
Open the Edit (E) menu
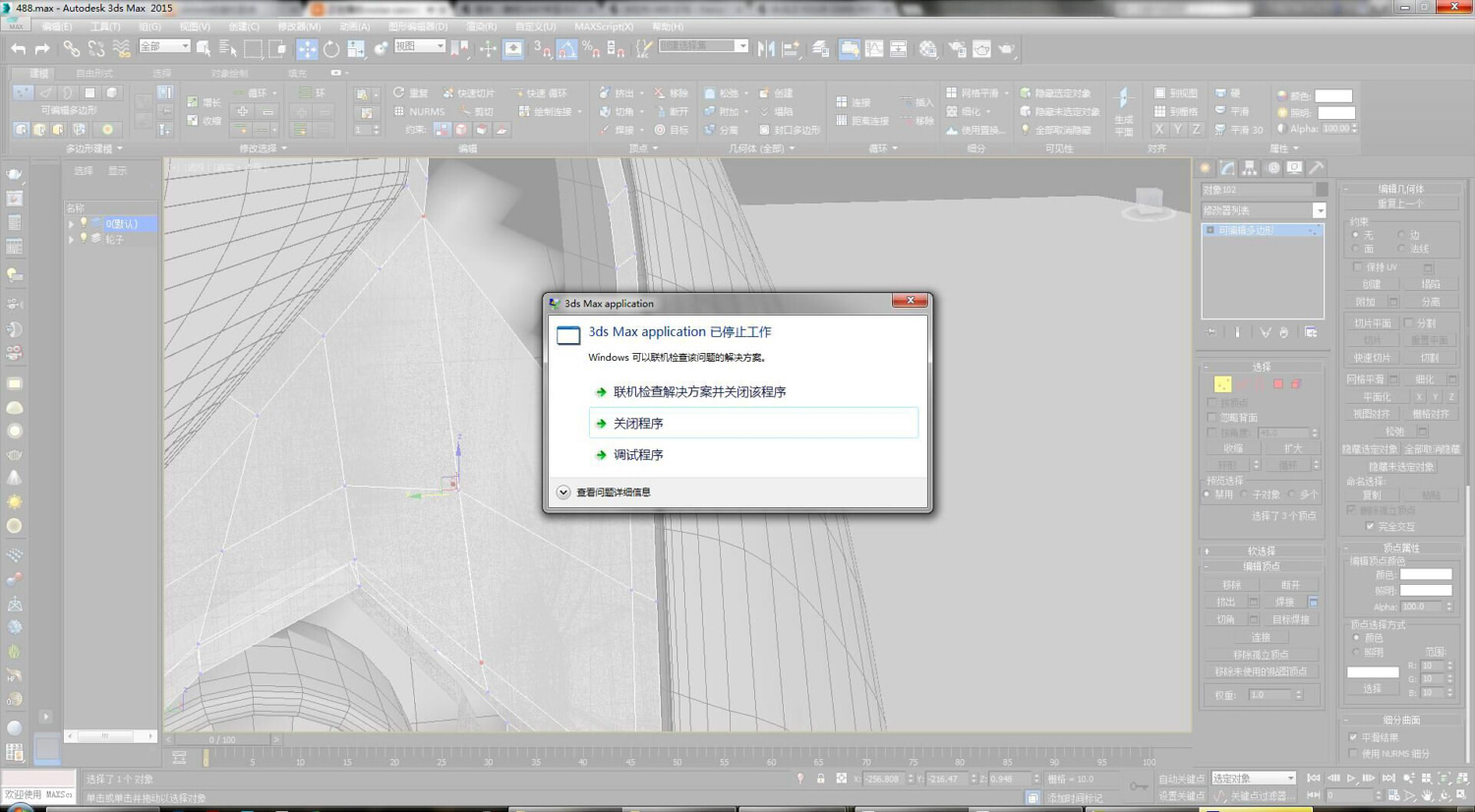[57, 27]
